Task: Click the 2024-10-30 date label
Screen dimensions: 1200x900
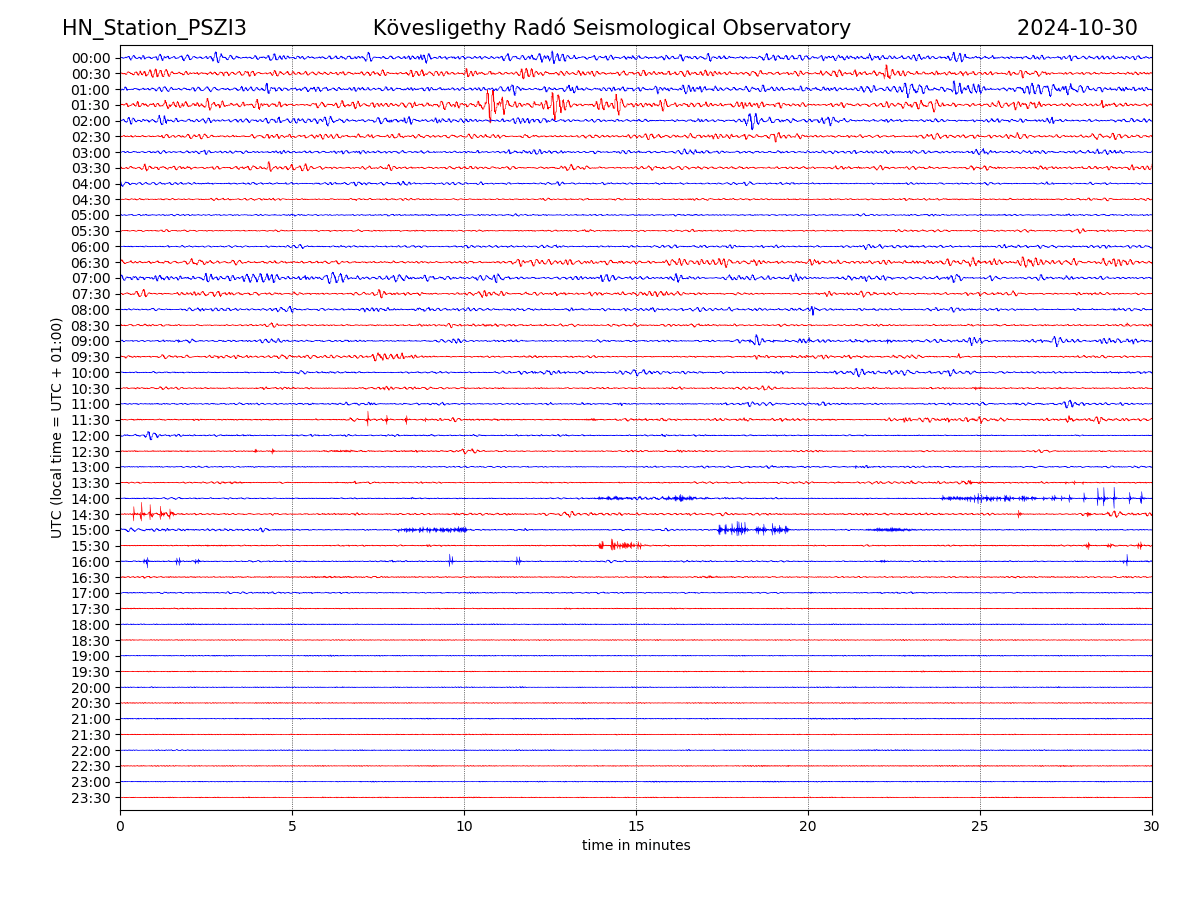Action: [1077, 28]
